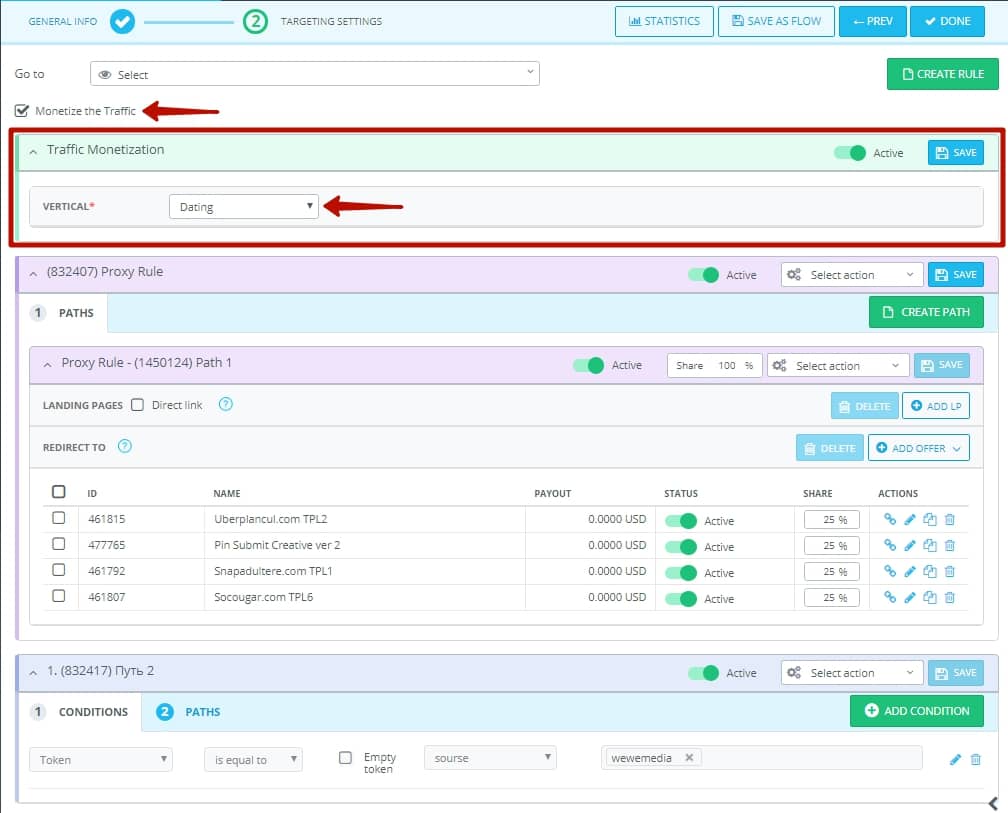Select the Targeting Settings step
This screenshot has width=1008, height=813.
(x=313, y=21)
